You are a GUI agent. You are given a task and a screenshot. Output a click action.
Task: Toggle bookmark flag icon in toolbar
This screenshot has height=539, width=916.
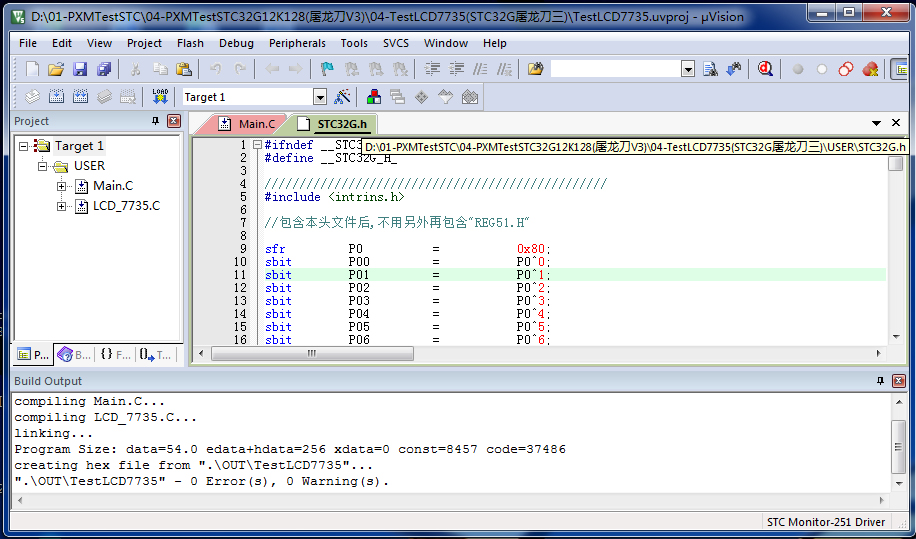click(x=327, y=69)
